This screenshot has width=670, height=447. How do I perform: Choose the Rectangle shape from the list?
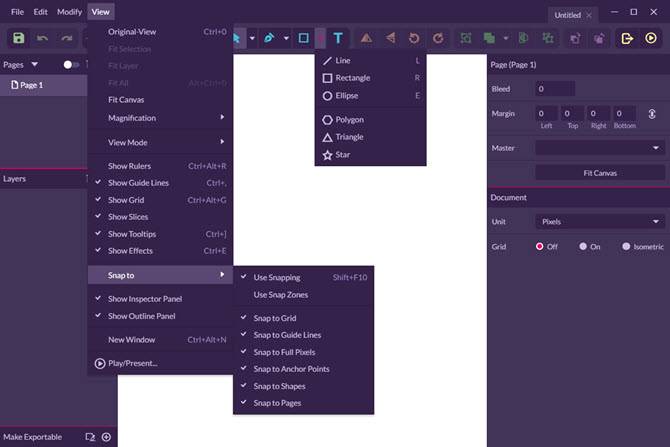[370, 78]
